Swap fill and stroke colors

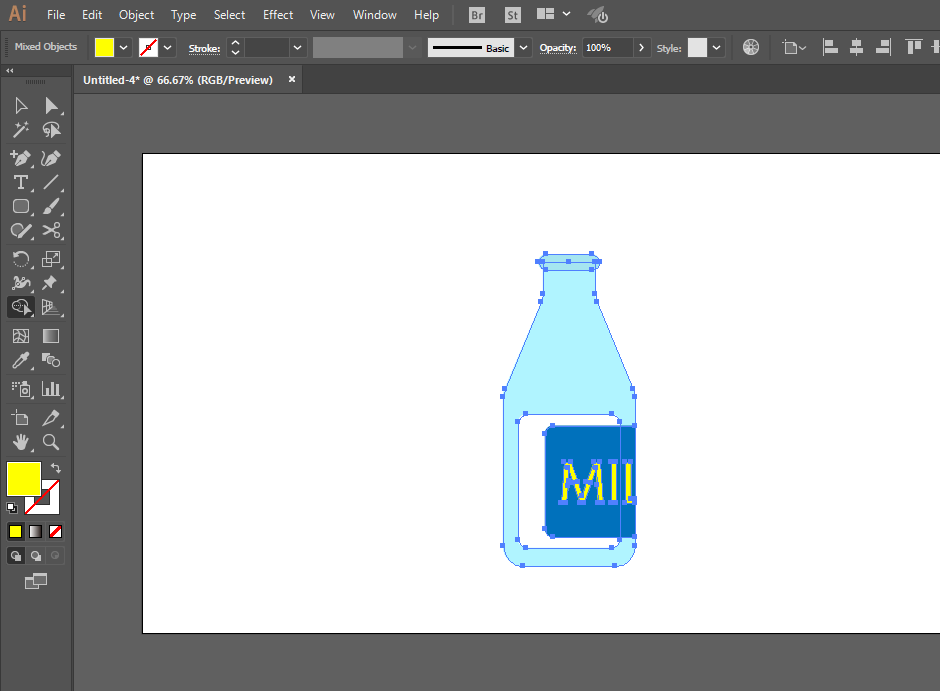pos(56,467)
